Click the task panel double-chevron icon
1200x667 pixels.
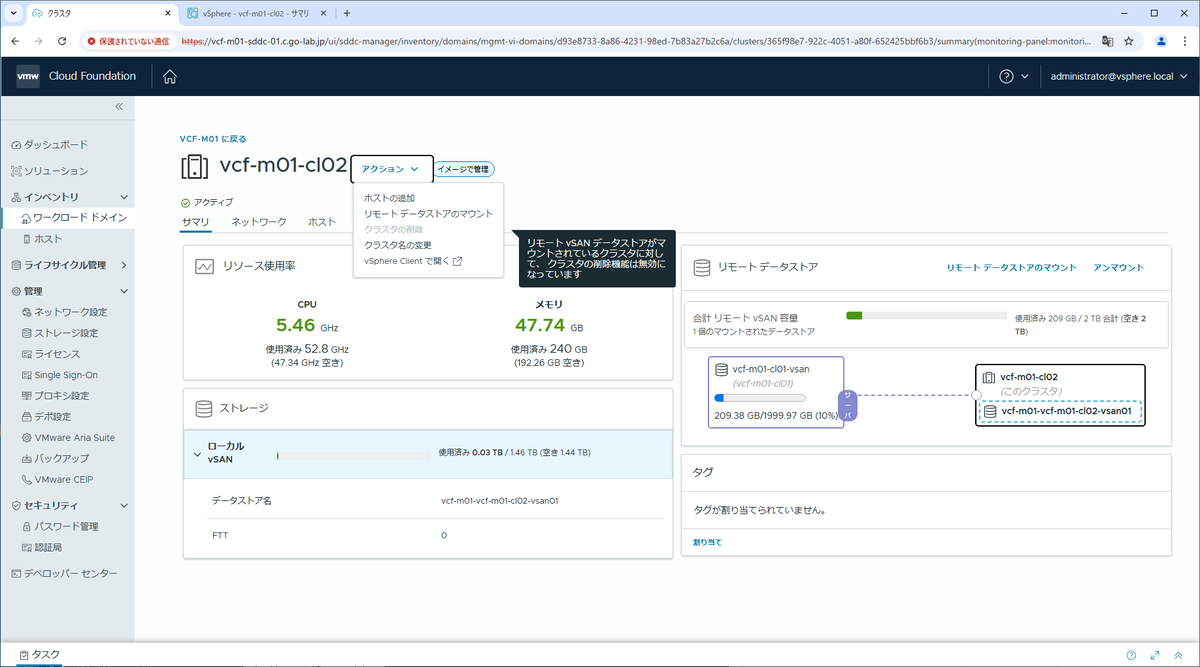pyautogui.click(x=1178, y=655)
